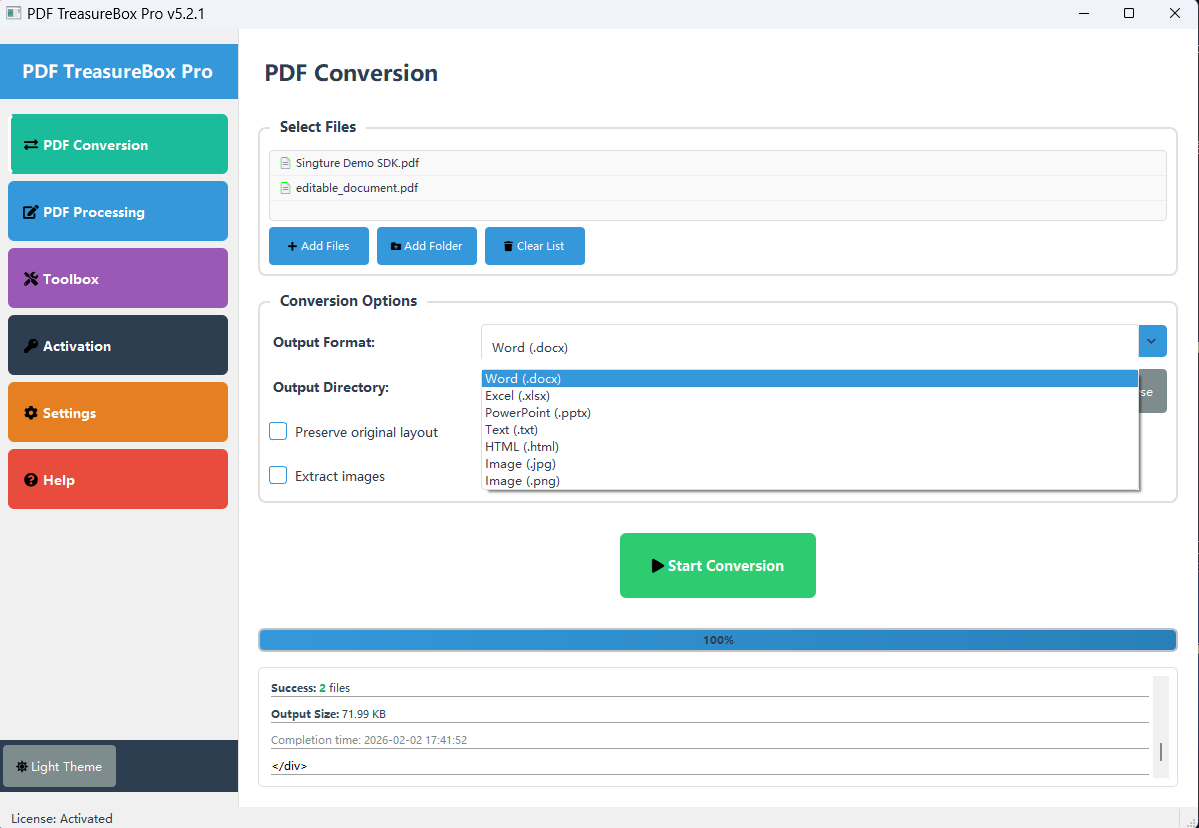Enable Preserve original layout checkbox

(x=278, y=432)
